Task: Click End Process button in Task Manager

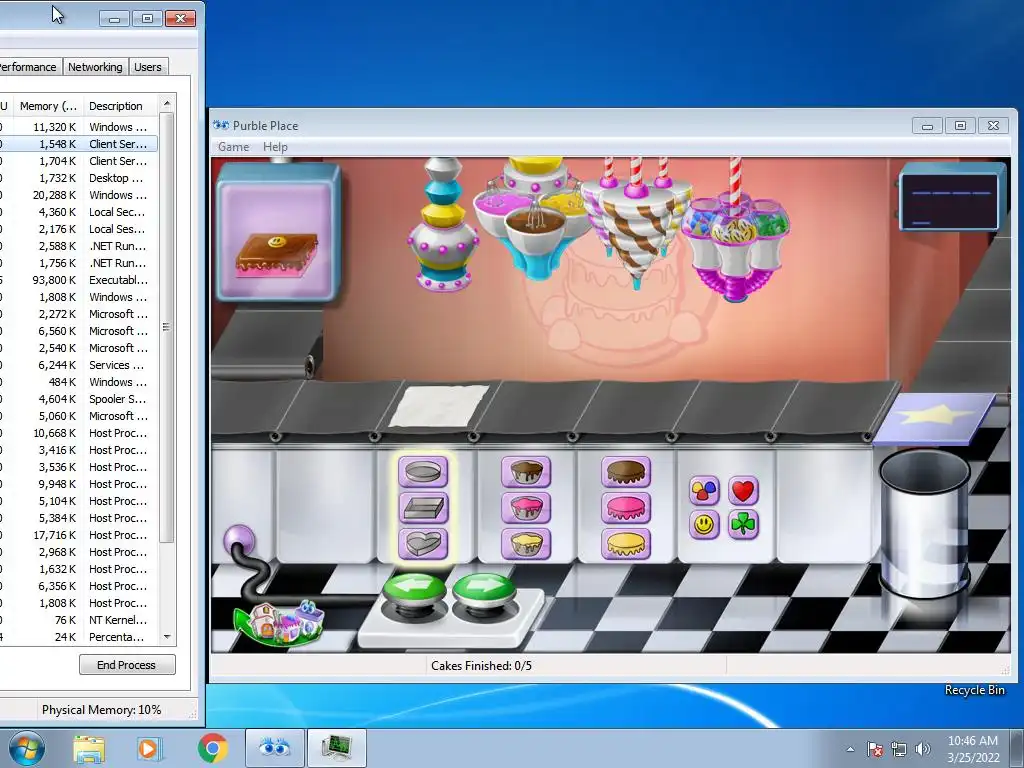Action: pos(127,665)
